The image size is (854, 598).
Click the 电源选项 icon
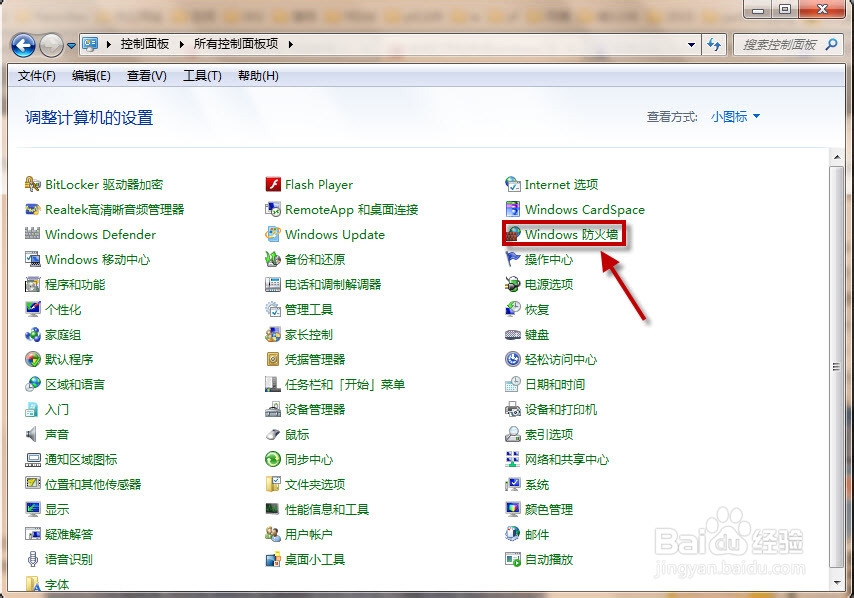click(x=513, y=284)
